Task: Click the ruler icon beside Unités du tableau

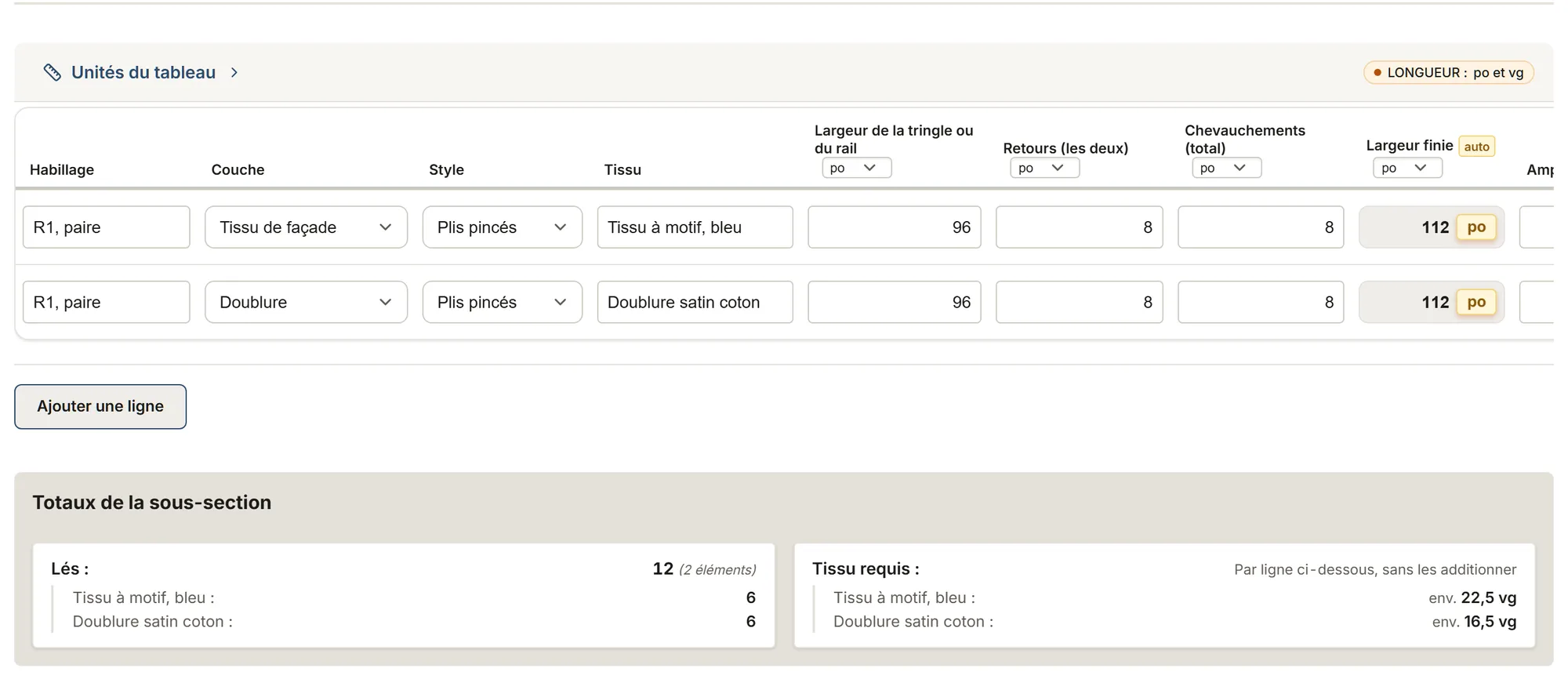Action: tap(53, 72)
